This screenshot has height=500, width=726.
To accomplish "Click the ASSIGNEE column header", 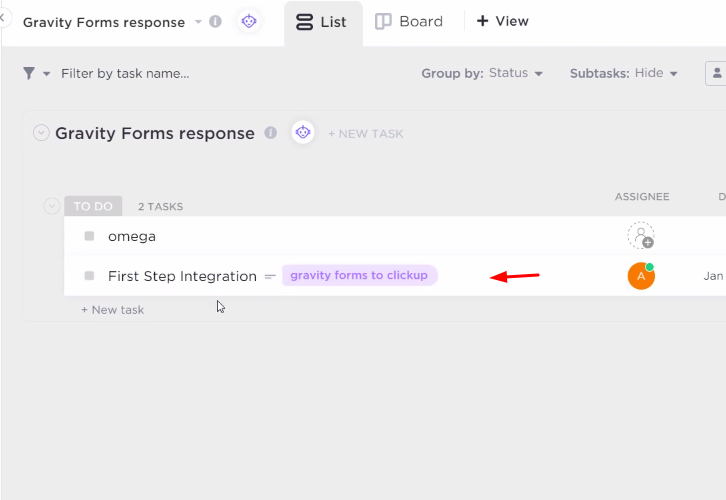I will point(642,197).
